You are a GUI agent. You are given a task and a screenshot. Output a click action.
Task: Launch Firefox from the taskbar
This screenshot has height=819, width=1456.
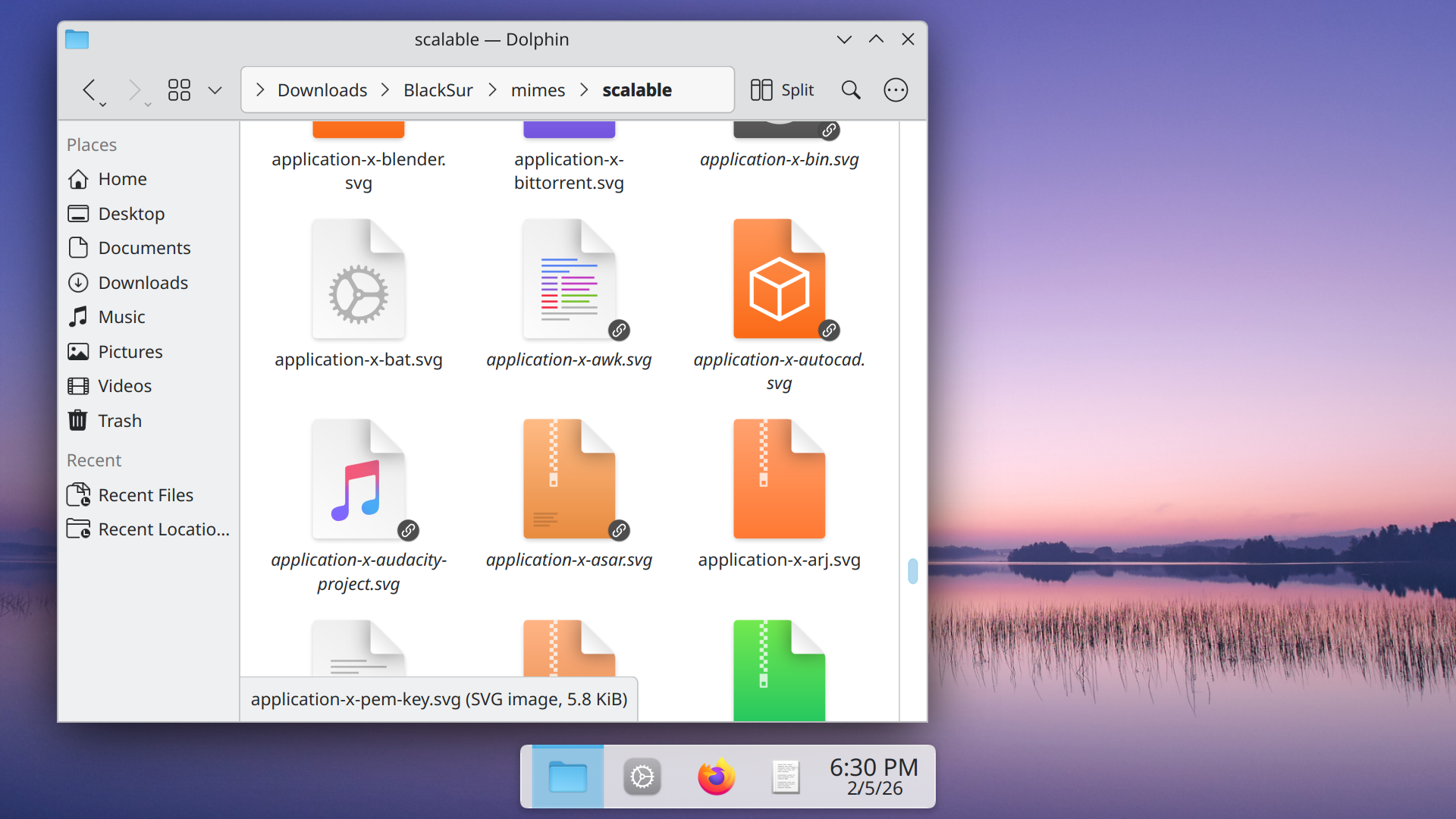coord(716,777)
